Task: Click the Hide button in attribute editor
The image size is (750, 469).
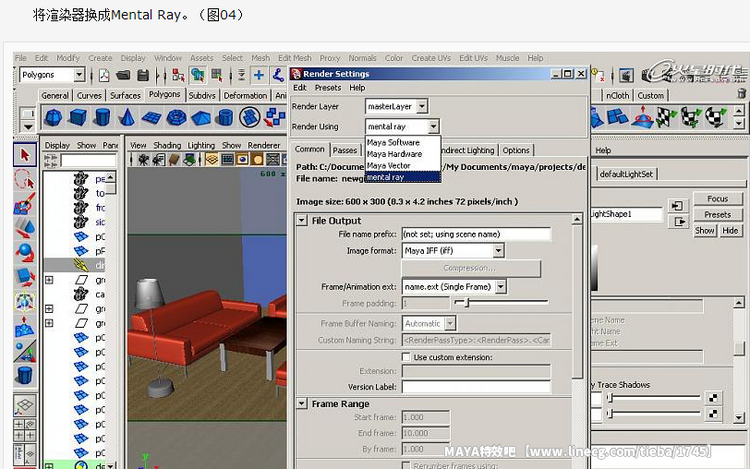Action: 730,230
